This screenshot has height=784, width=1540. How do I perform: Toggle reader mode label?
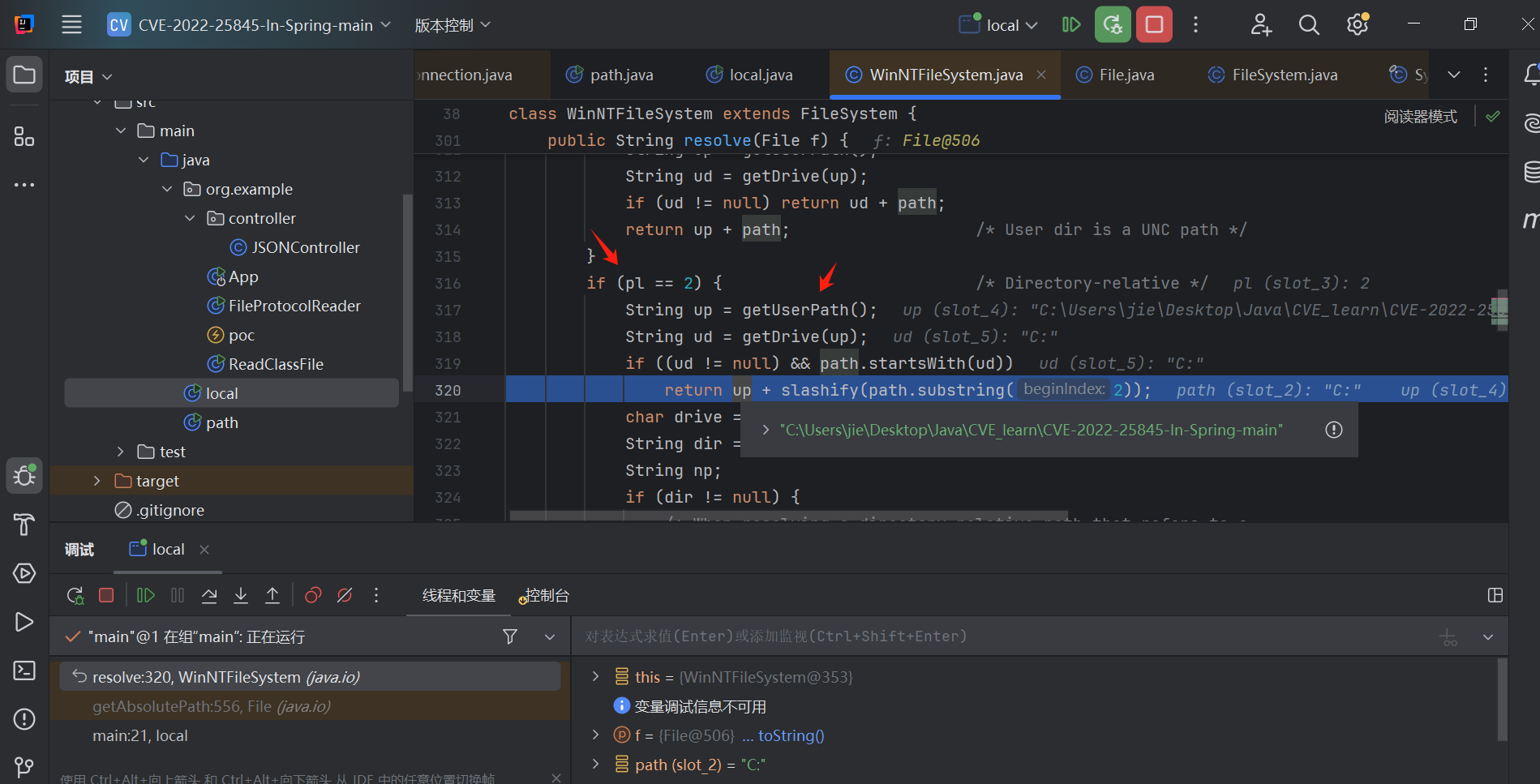tap(1420, 117)
